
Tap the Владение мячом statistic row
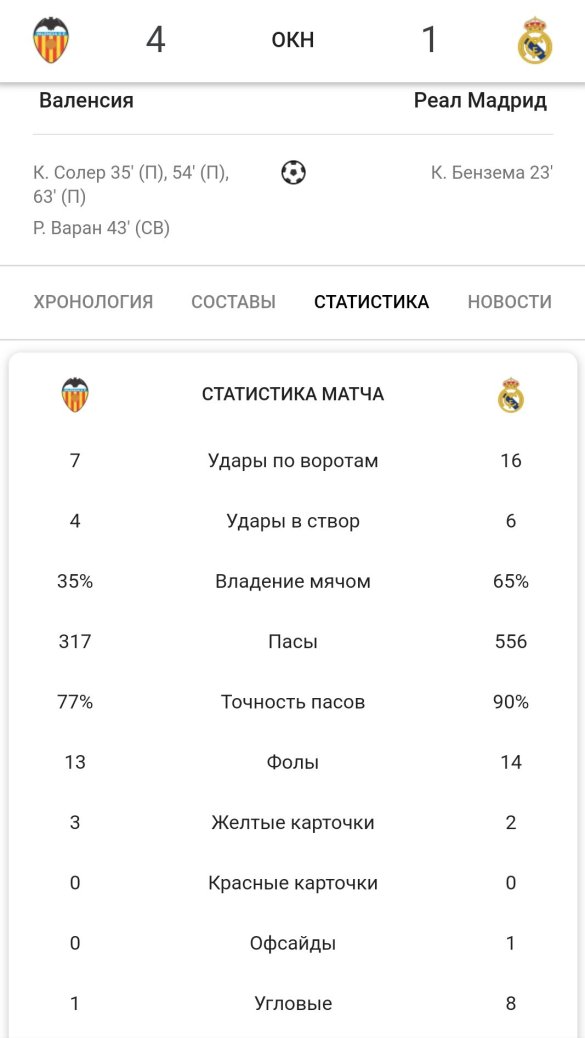pyautogui.click(x=292, y=581)
